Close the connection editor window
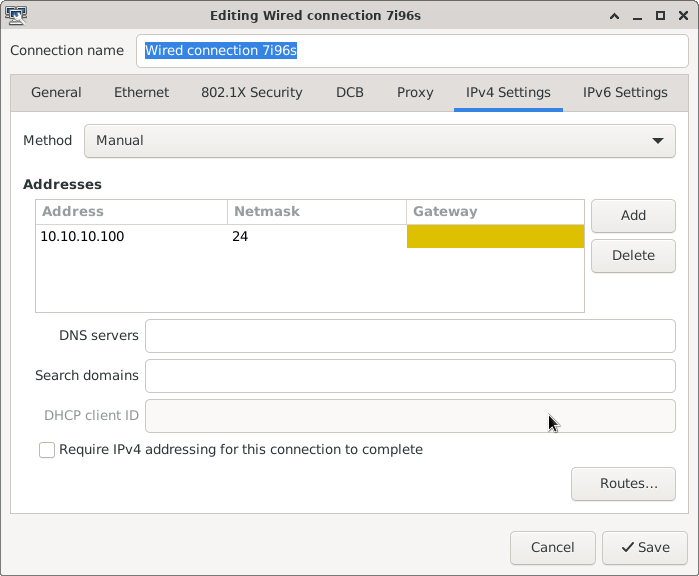Image resolution: width=699 pixels, height=576 pixels. click(x=683, y=16)
